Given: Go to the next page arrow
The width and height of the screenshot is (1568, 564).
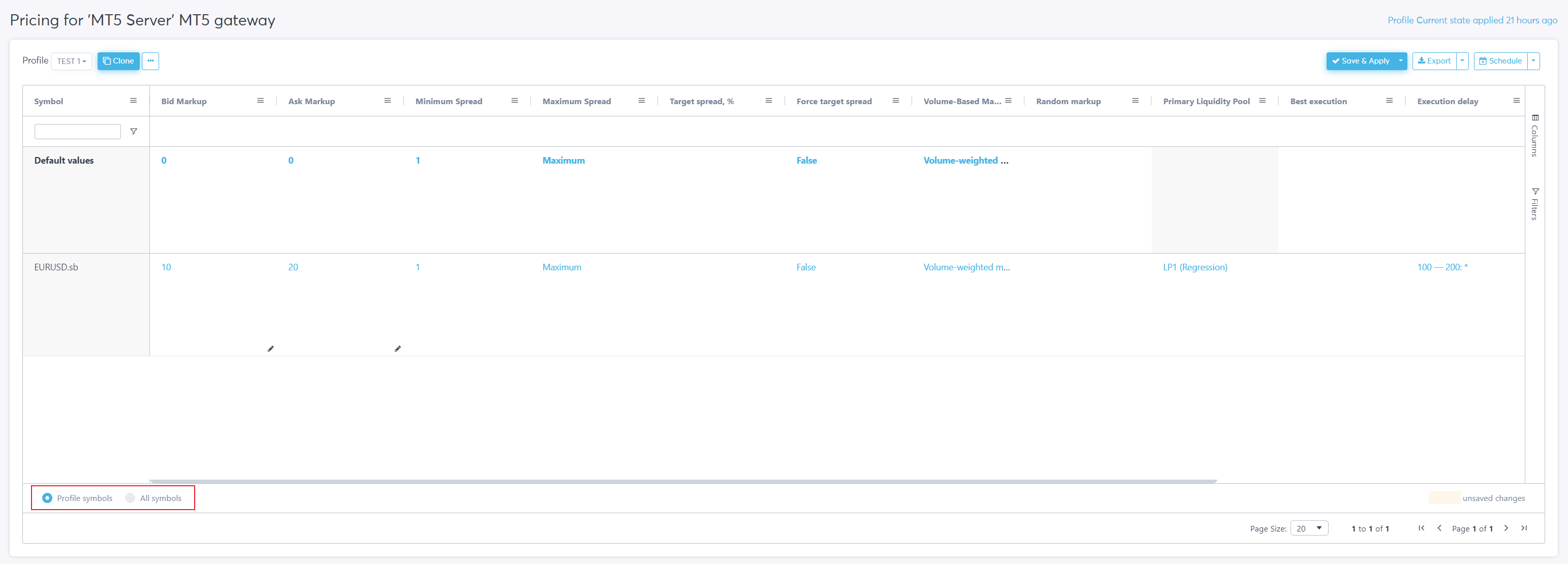Looking at the screenshot, I should pyautogui.click(x=1505, y=528).
